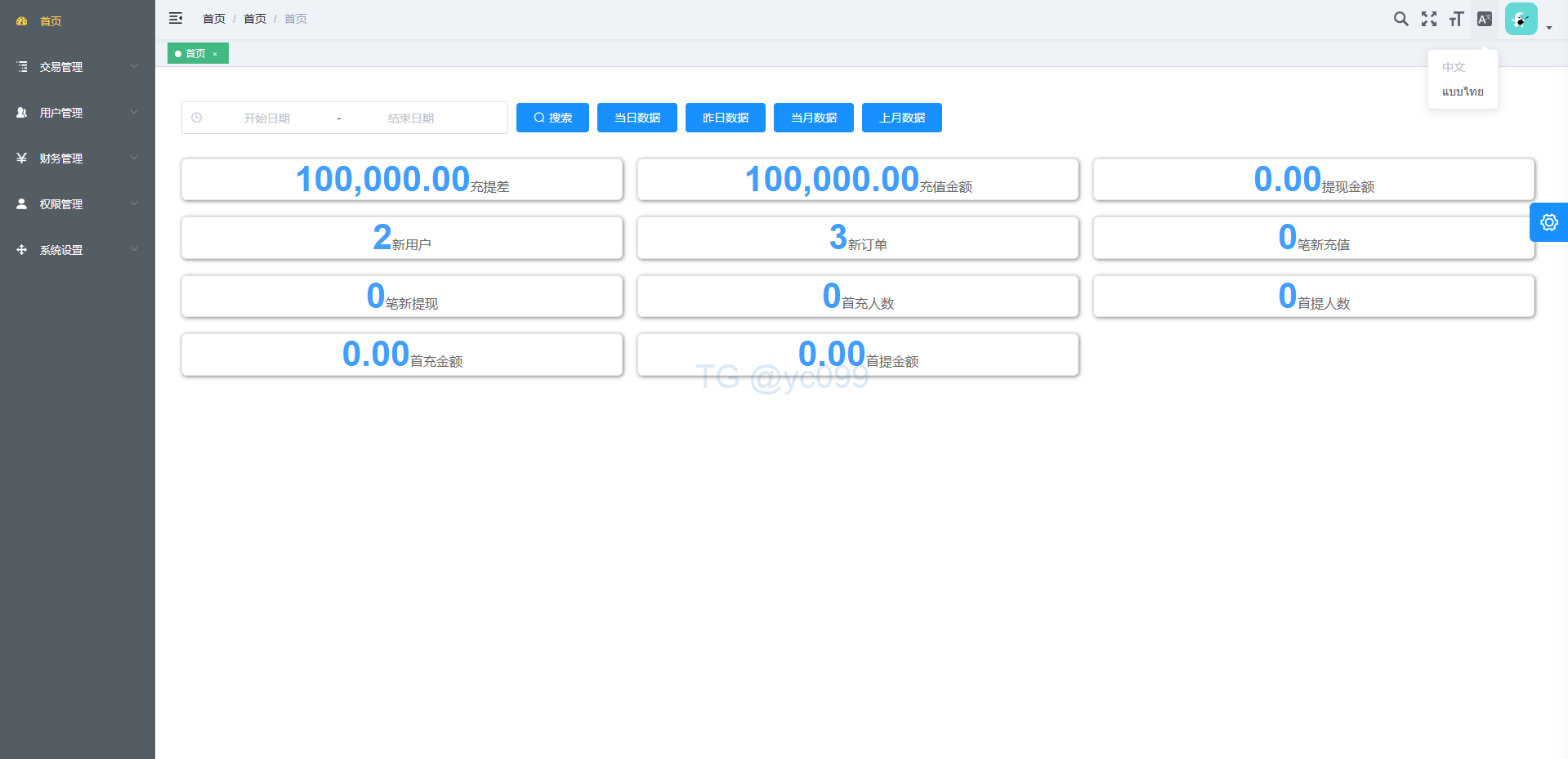Expand the 系统设置 sidebar menu
Image resolution: width=1568 pixels, height=759 pixels.
pos(77,250)
